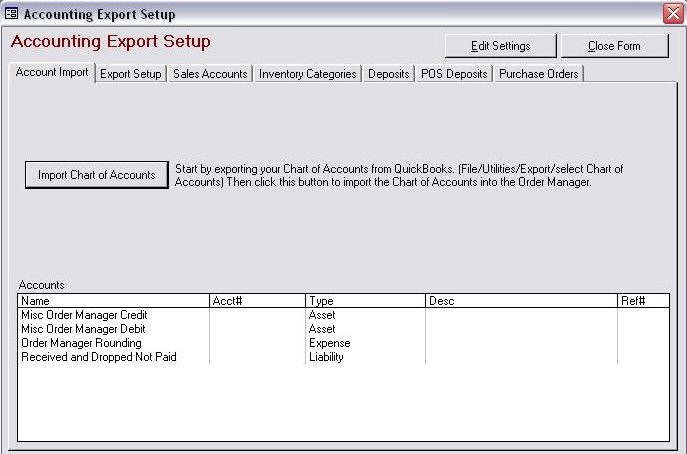Select the POS Deposits tab
Image resolution: width=687 pixels, height=454 pixels.
454,74
